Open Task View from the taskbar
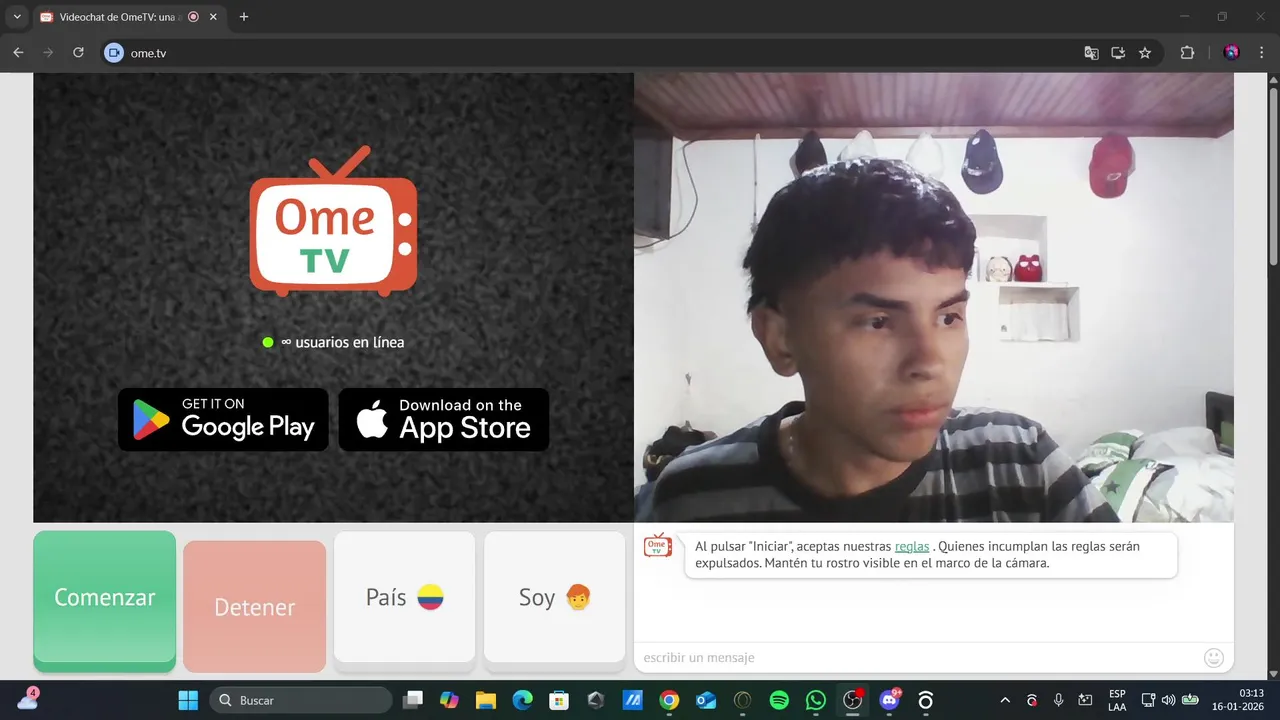The image size is (1280, 720). (x=413, y=700)
